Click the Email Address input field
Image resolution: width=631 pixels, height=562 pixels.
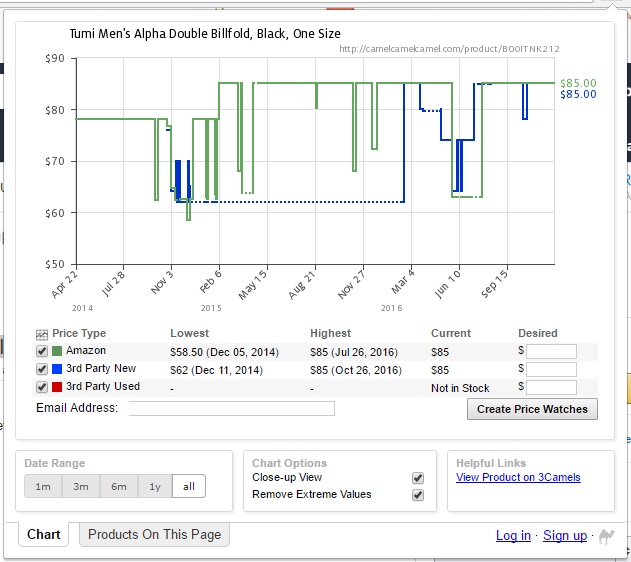click(x=231, y=408)
